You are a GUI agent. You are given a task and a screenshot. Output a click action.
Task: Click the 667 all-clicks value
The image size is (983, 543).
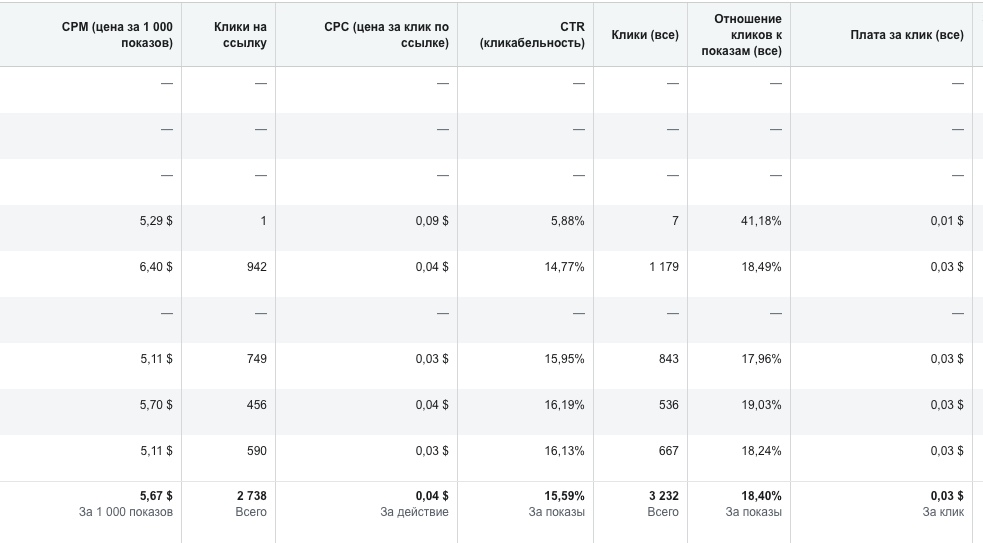(668, 451)
